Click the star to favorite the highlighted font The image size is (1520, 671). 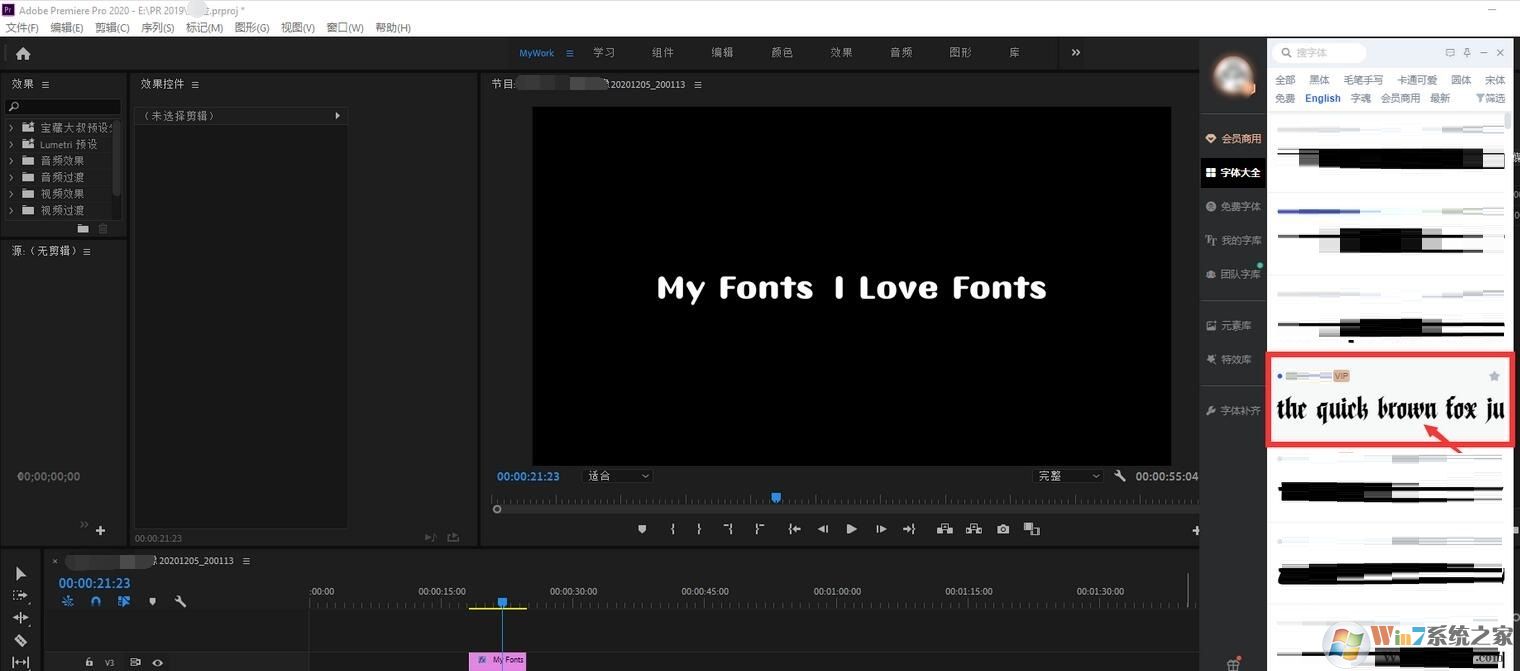1494,375
